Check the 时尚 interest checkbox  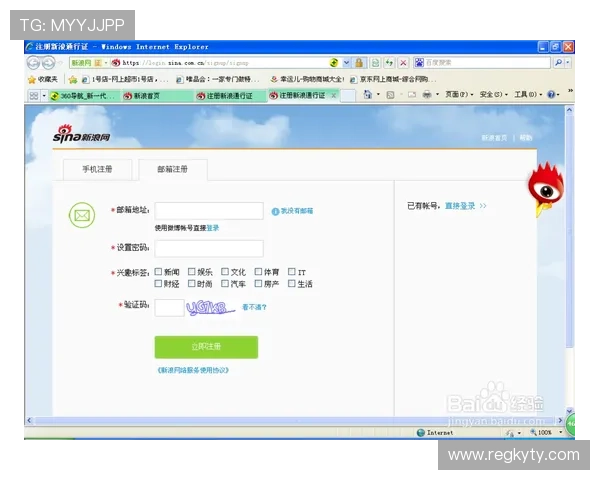(191, 283)
